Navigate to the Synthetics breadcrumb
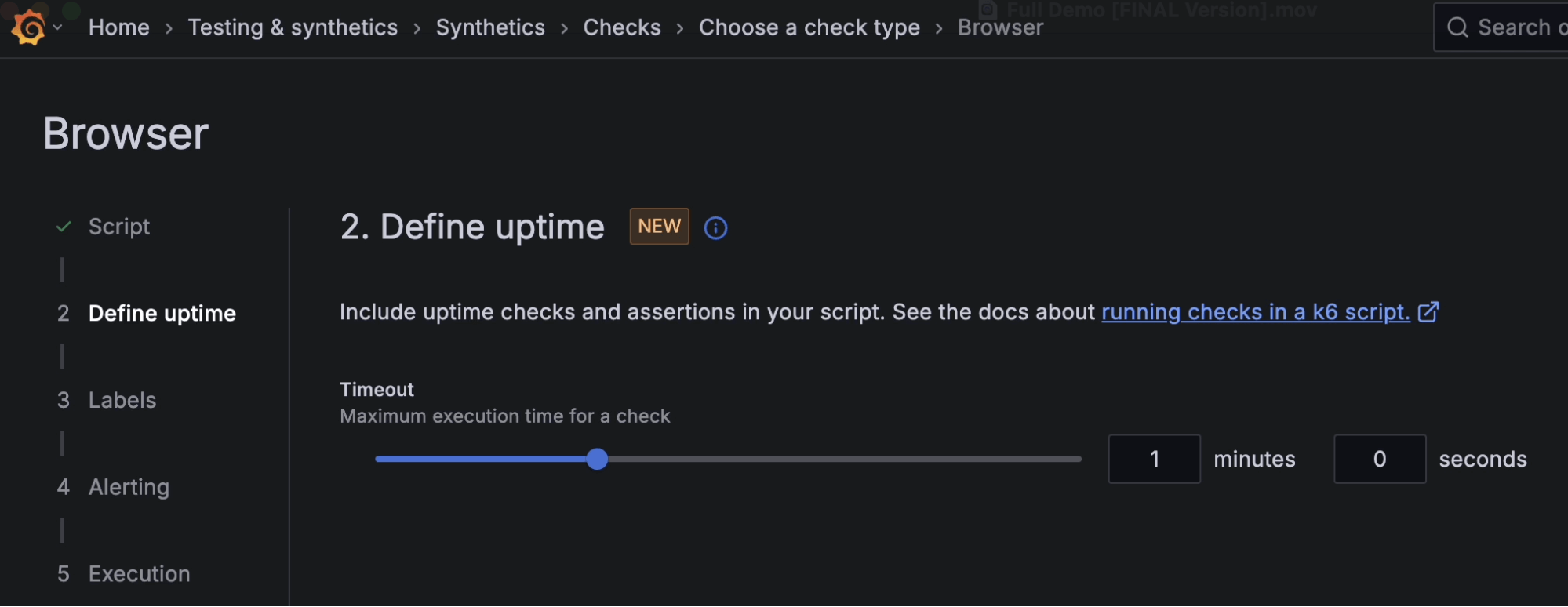This screenshot has height=607, width=1568. point(490,27)
